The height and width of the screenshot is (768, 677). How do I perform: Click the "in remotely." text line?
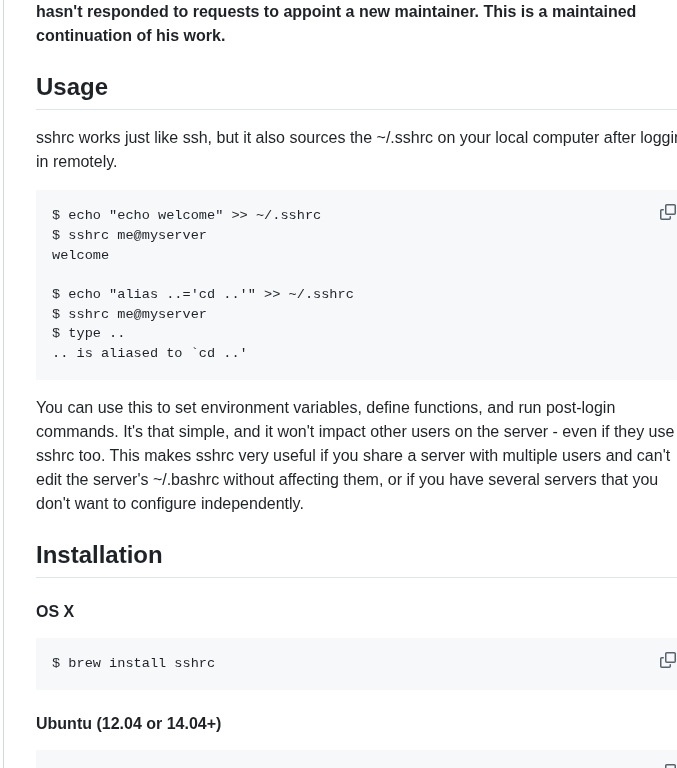[76, 162]
